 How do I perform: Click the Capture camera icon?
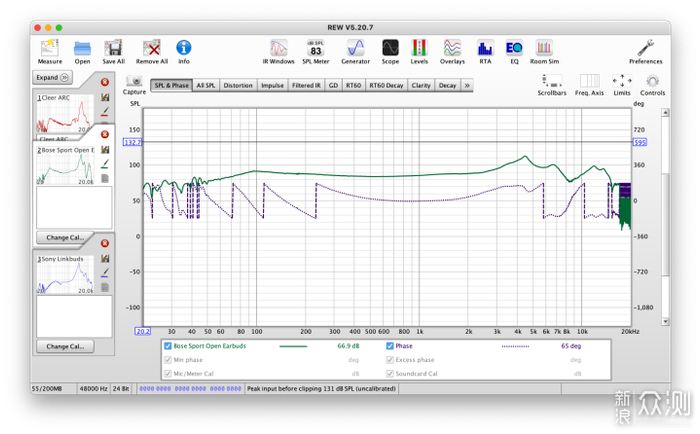[x=134, y=81]
